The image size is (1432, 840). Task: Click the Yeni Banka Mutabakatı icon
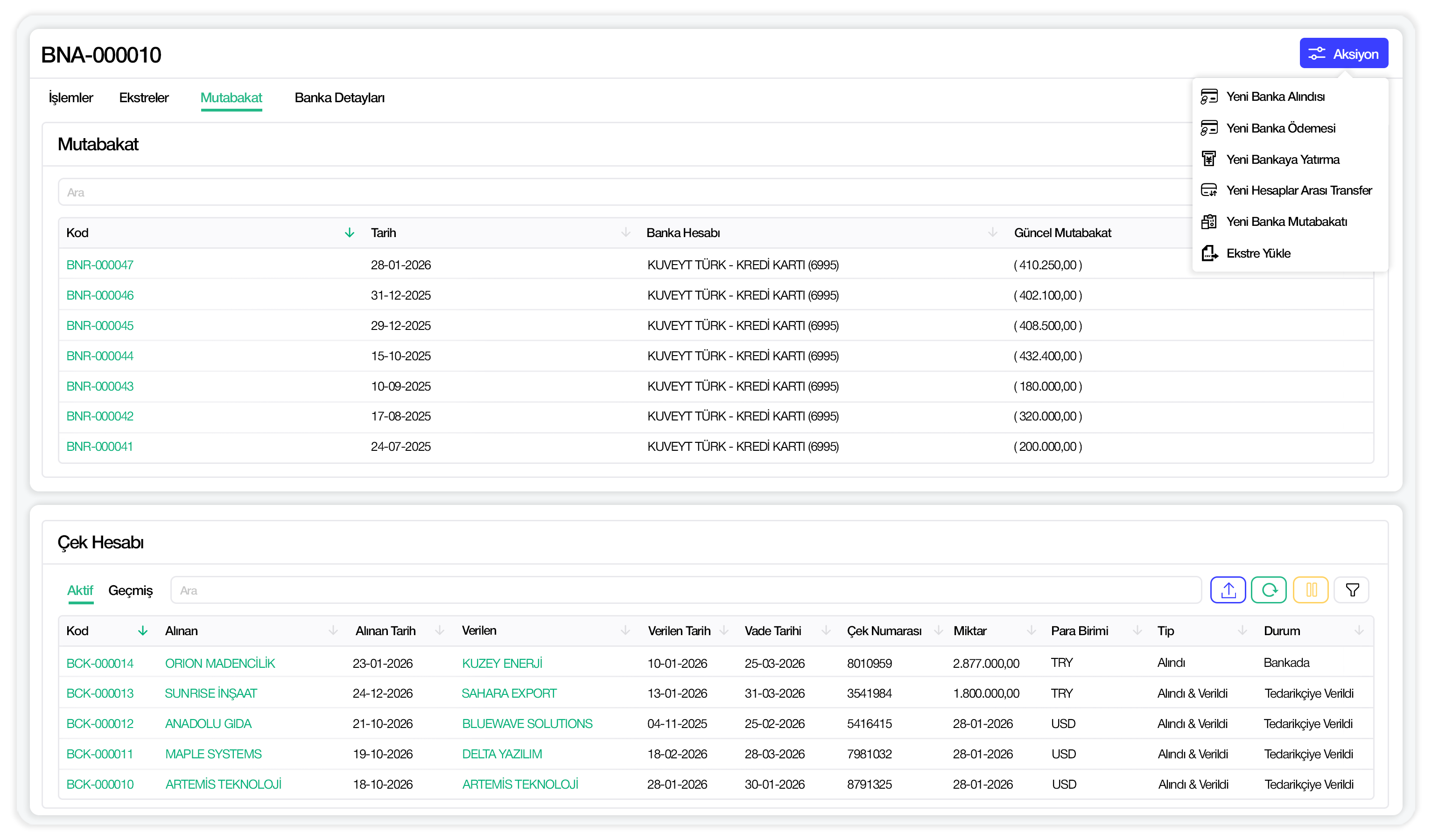1209,222
